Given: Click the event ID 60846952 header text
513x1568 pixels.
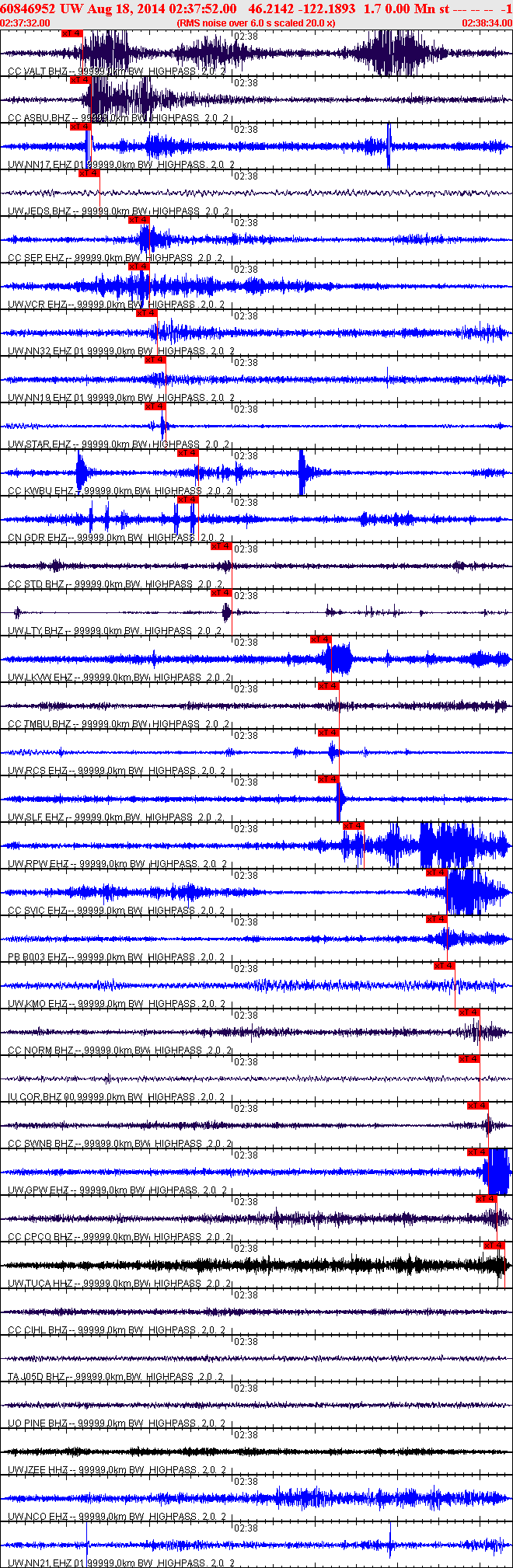Looking at the screenshot, I should [28, 9].
